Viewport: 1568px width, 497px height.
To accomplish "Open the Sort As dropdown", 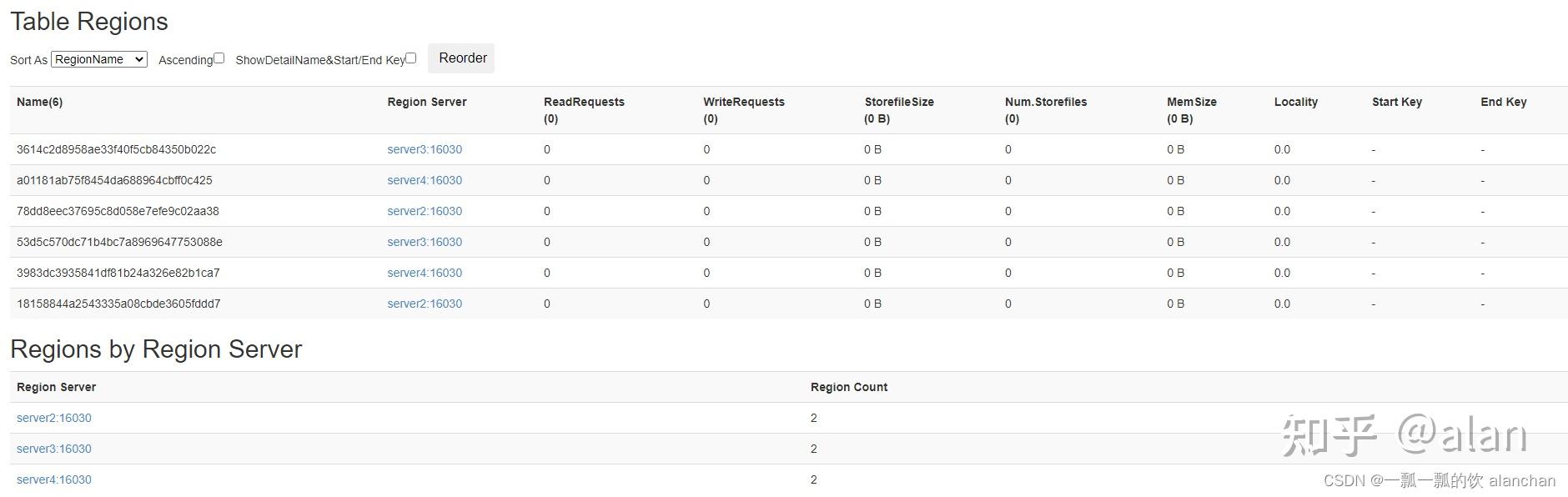I will pyautogui.click(x=99, y=59).
